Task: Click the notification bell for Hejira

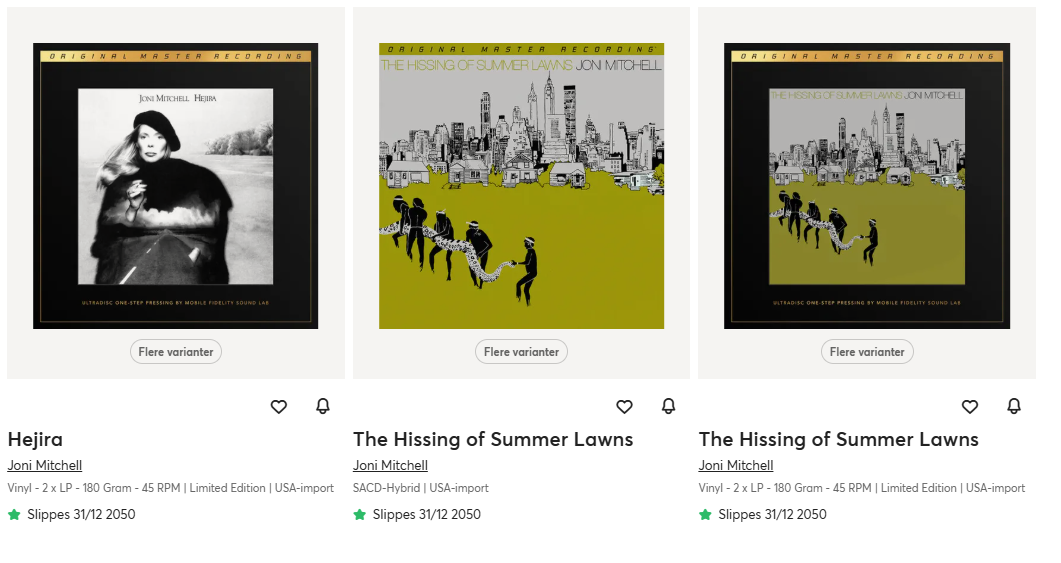Action: 323,406
